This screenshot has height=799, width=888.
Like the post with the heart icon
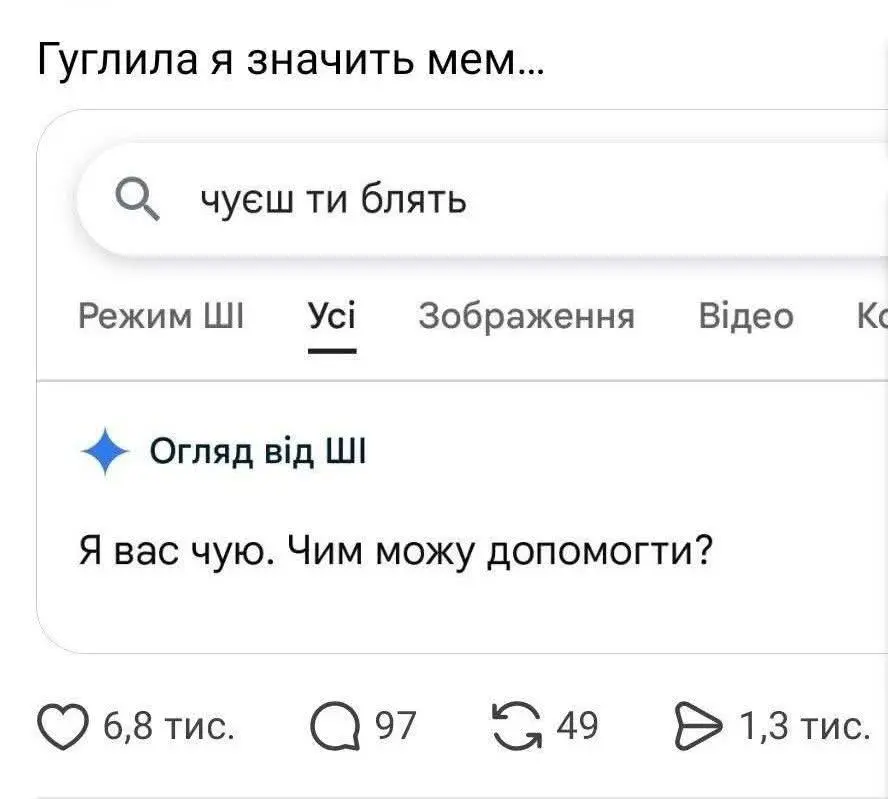click(62, 726)
